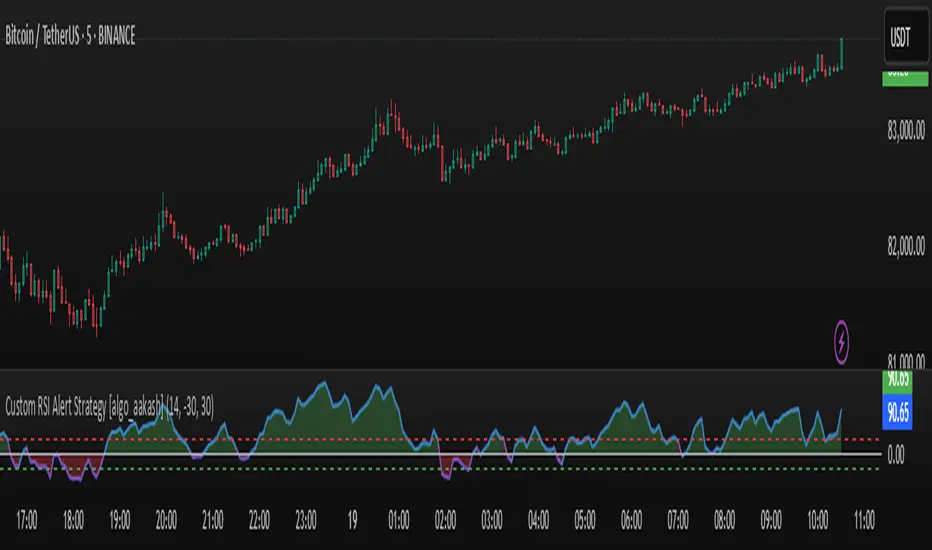Click the latest tall green candle
This screenshot has width=932, height=550.
(842, 55)
